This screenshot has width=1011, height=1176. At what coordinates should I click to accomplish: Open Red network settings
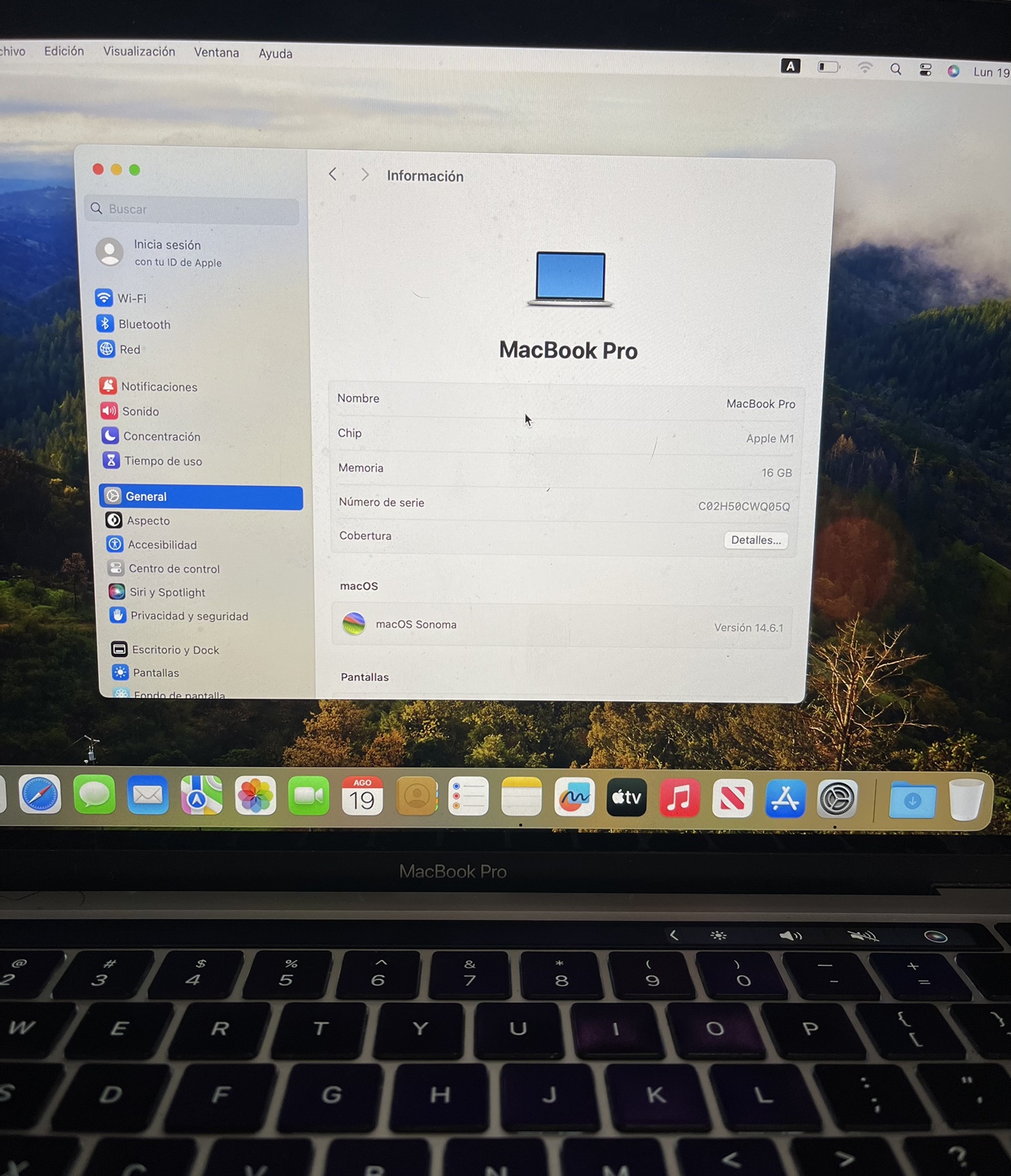pyautogui.click(x=119, y=349)
